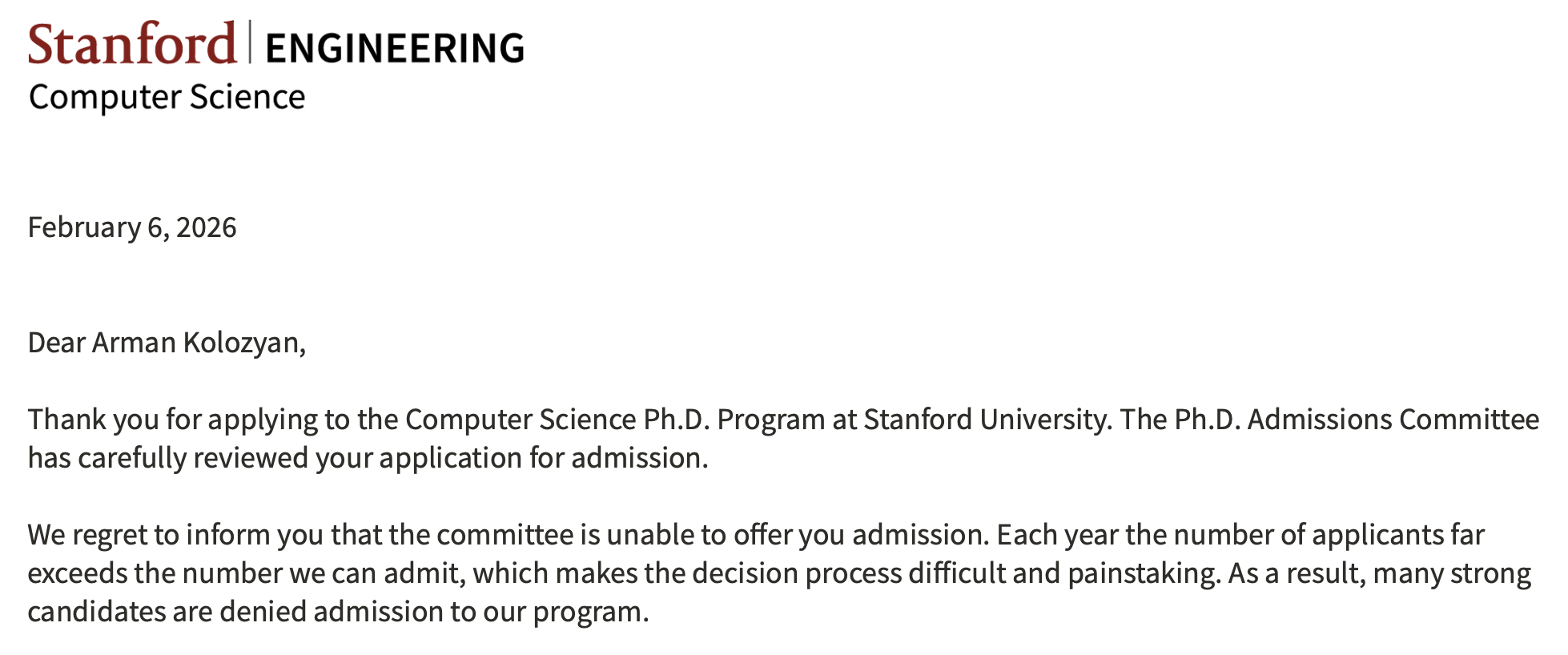Click the words Stanford University in the letter
This screenshot has width=1568, height=655.
[x=987, y=420]
